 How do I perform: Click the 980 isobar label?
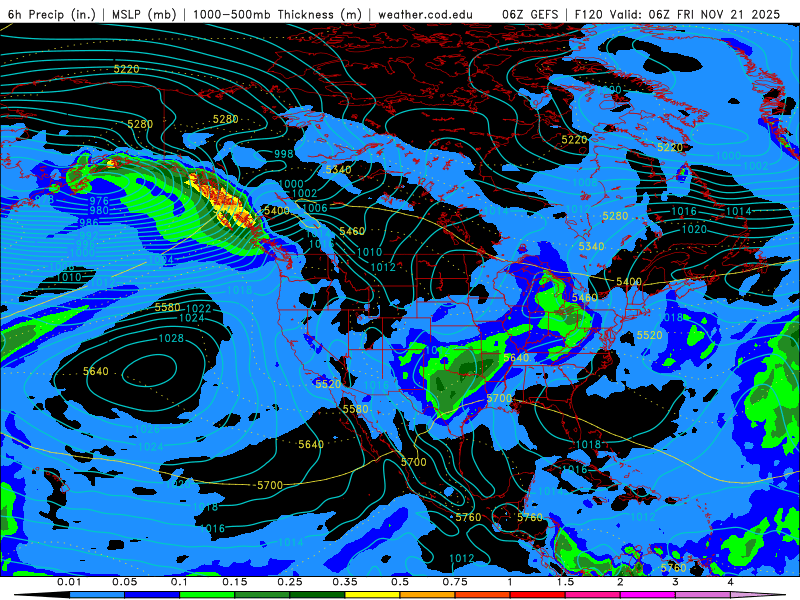point(99,210)
